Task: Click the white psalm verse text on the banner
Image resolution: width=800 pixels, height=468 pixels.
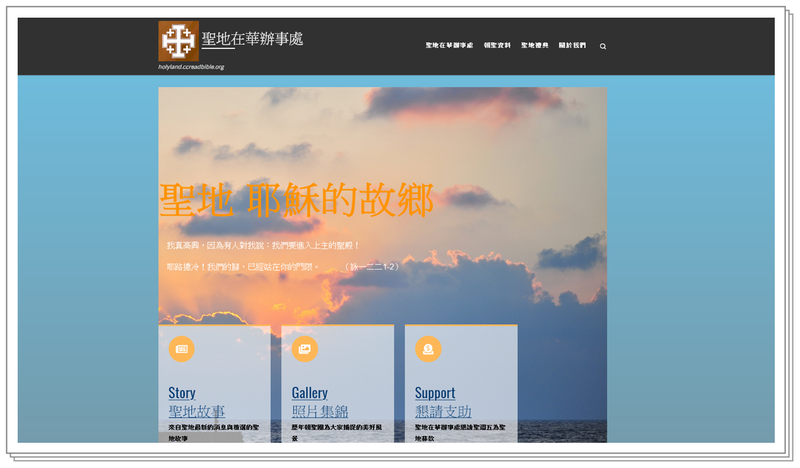Action: [263, 245]
